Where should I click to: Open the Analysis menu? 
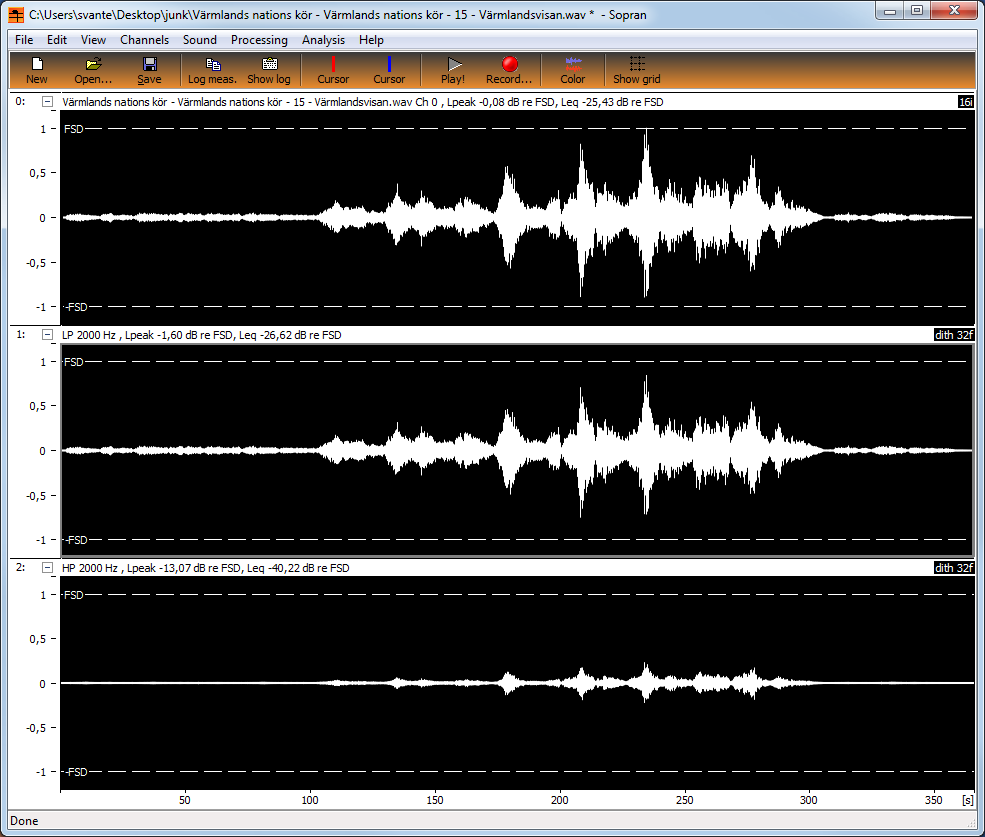point(323,40)
